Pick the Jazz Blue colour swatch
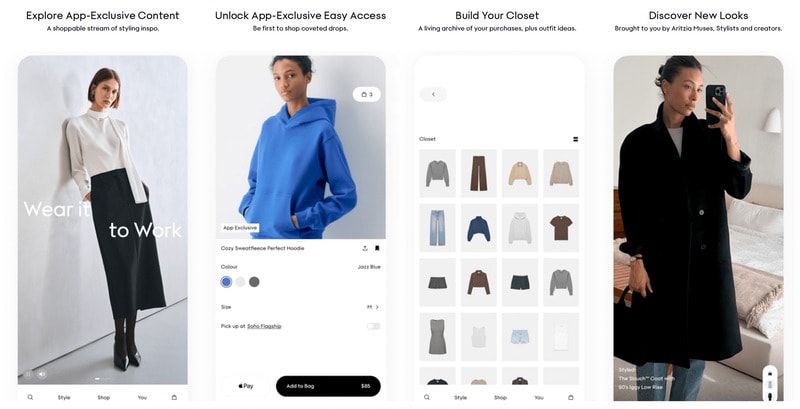The width and height of the screenshot is (800, 409). pos(226,282)
